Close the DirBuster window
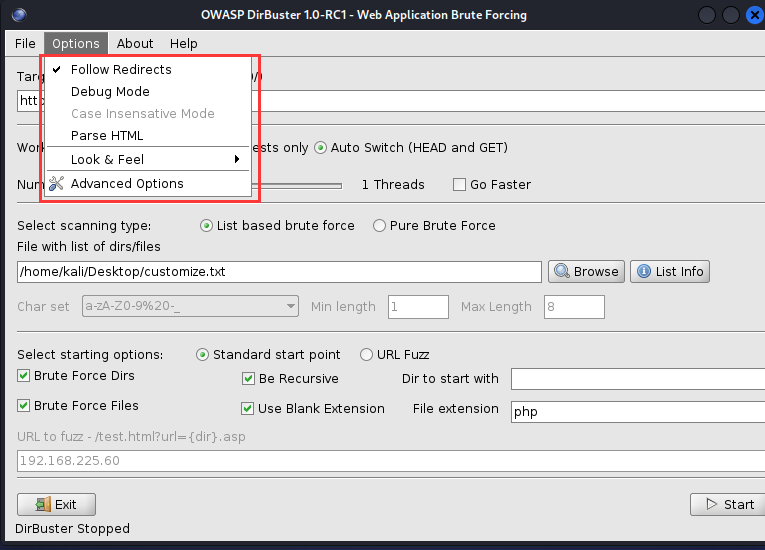This screenshot has width=765, height=550. tap(755, 15)
